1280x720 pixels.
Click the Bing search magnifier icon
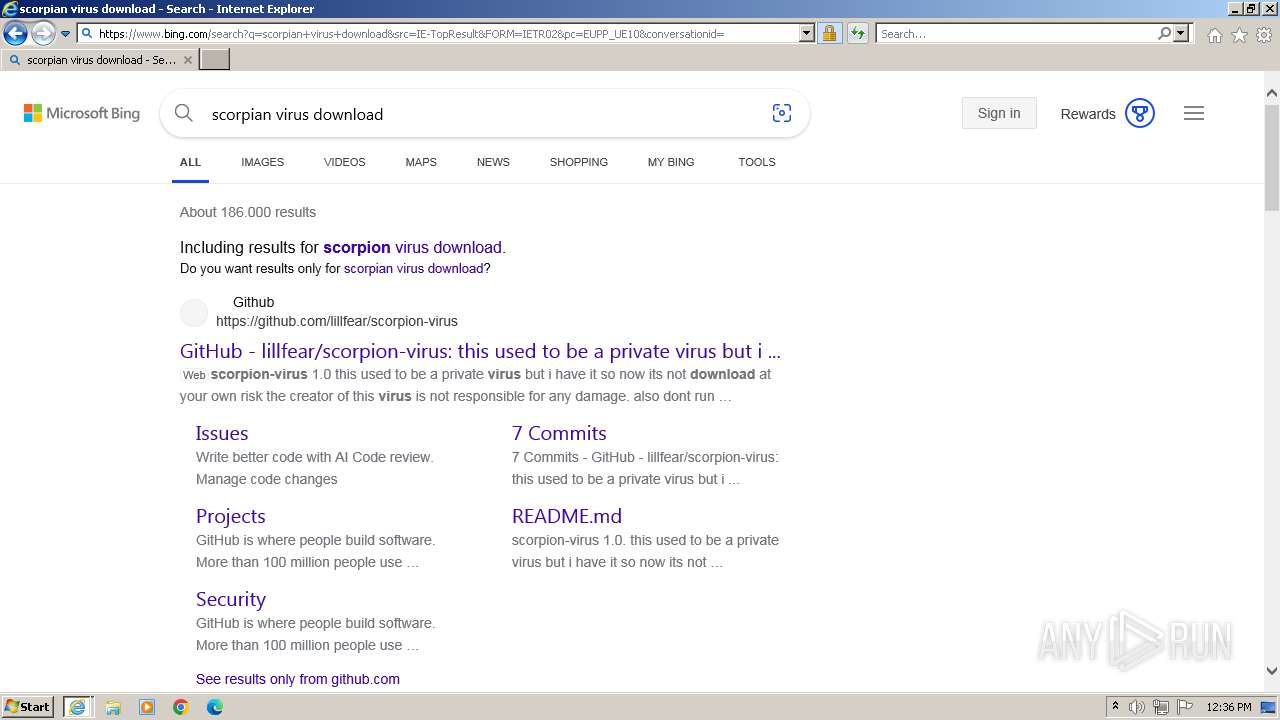[183, 113]
